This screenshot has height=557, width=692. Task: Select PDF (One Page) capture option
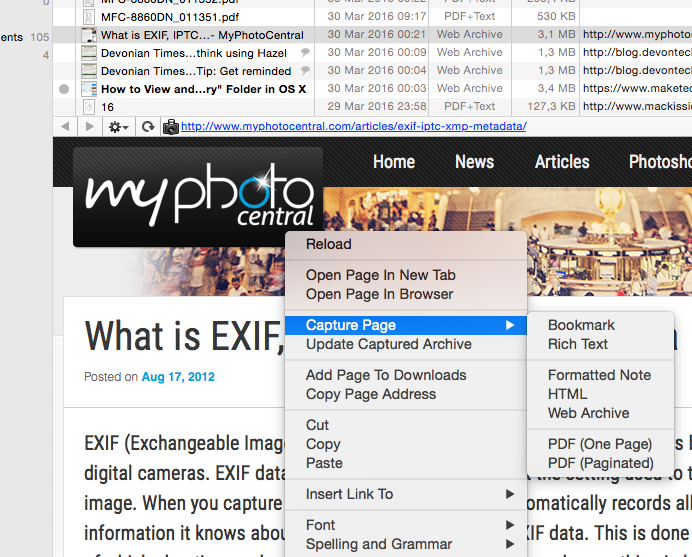click(600, 444)
